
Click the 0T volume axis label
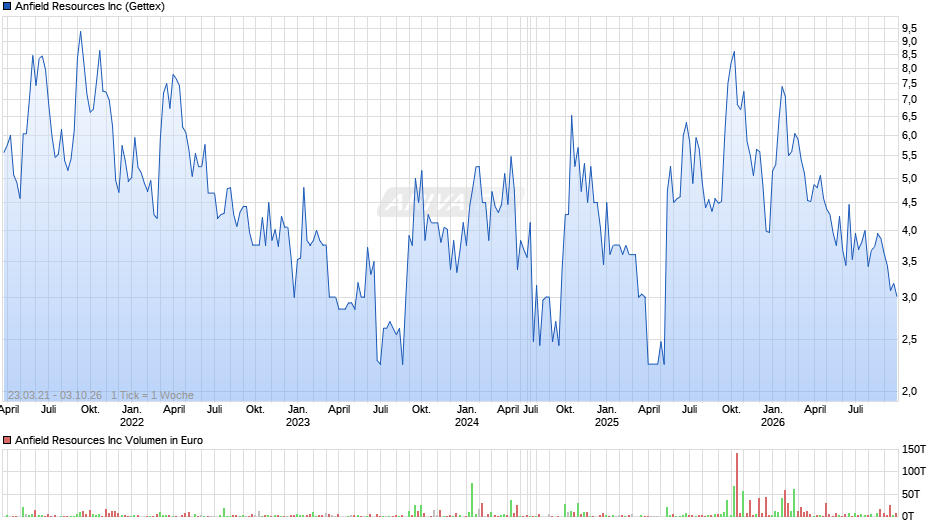tap(908, 516)
